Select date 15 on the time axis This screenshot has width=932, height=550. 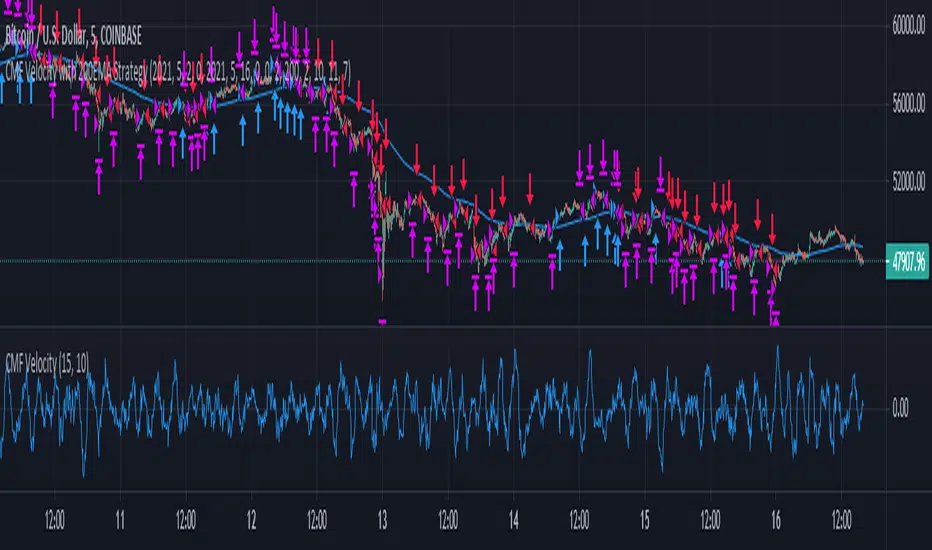point(645,522)
